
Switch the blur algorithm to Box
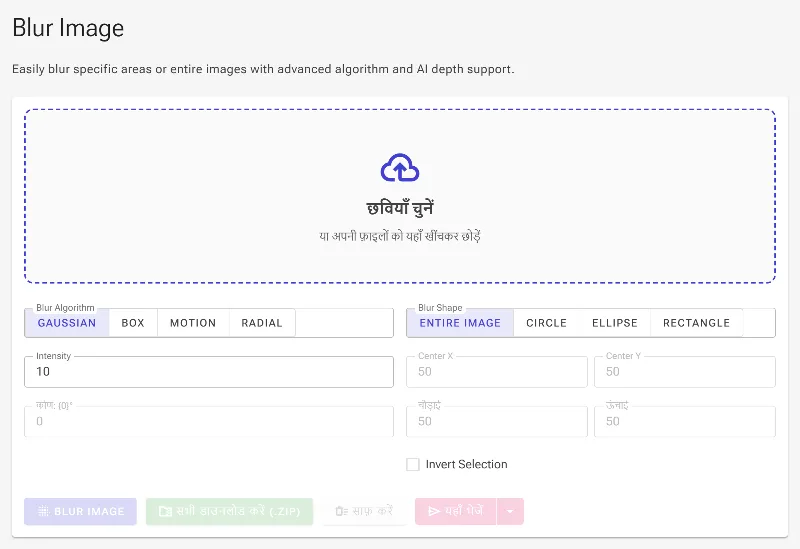click(x=133, y=323)
